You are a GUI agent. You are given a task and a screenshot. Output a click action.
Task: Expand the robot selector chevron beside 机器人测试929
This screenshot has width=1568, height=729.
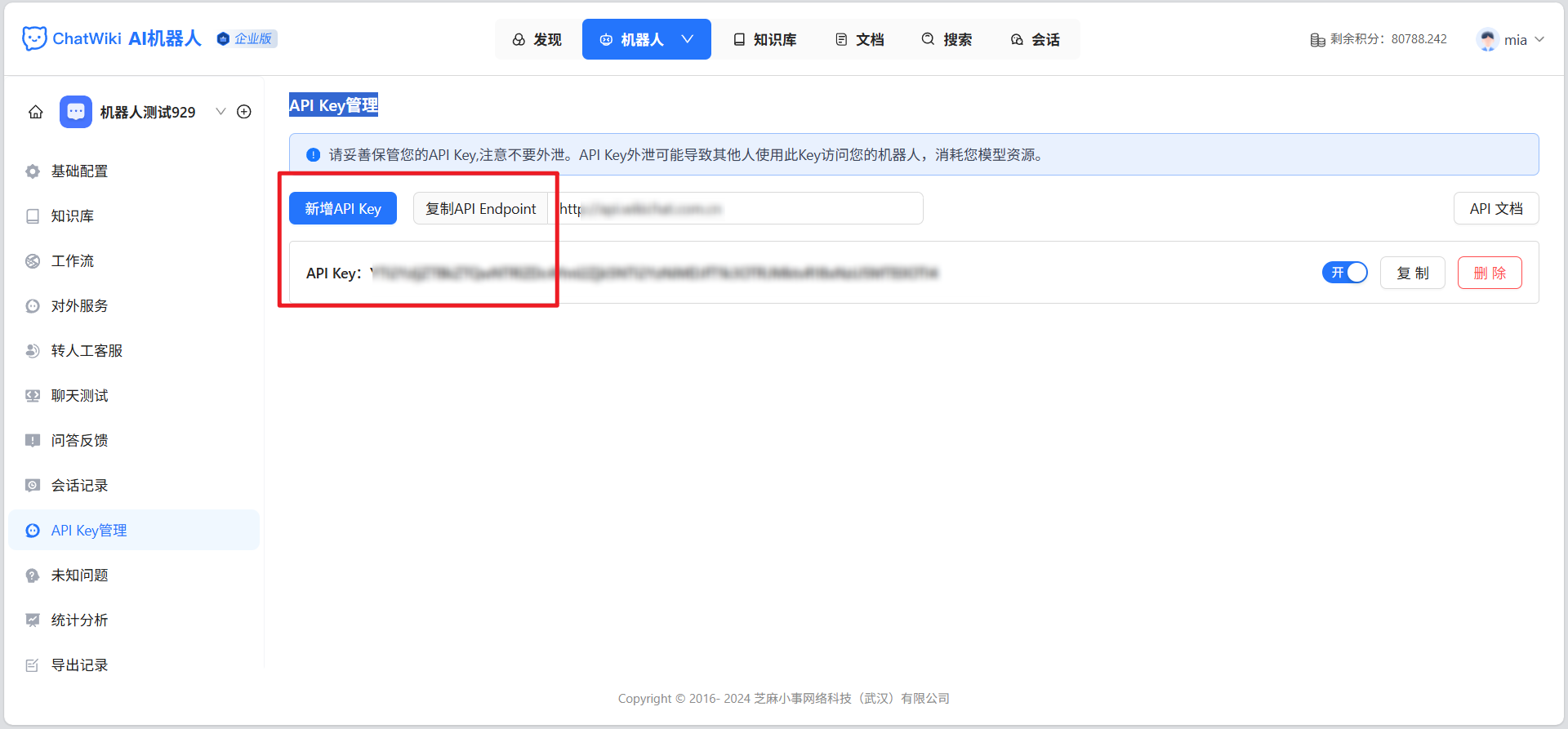pyautogui.click(x=220, y=112)
